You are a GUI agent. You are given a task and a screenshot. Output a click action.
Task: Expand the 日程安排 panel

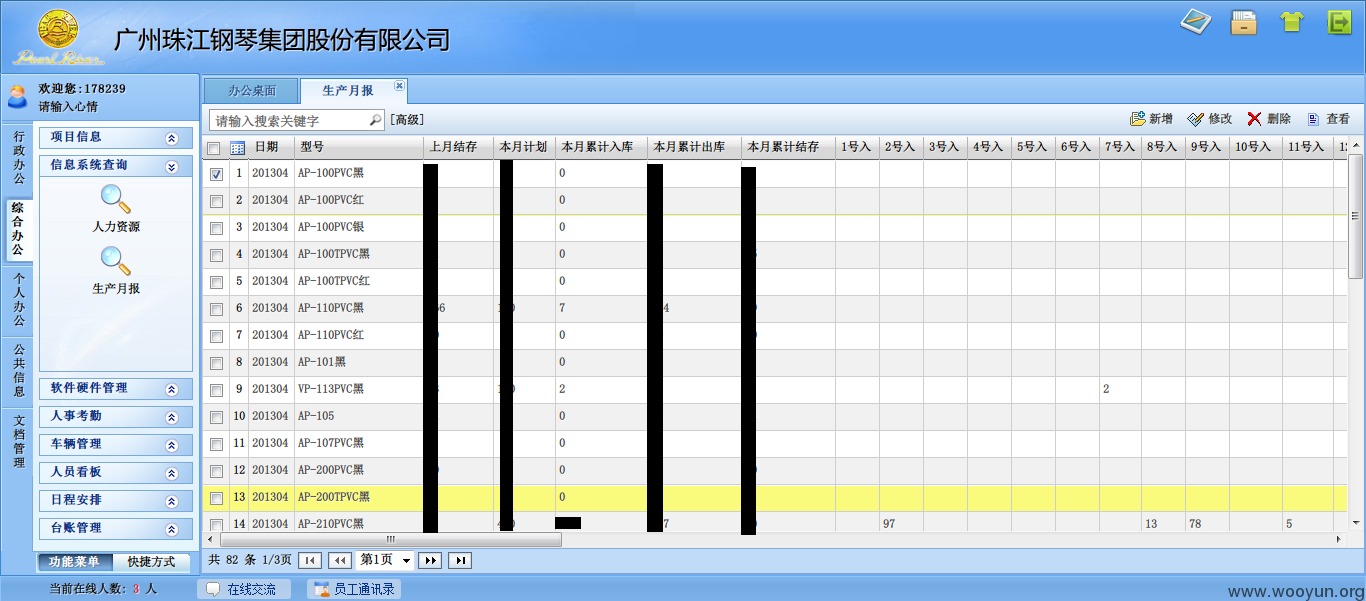pos(172,501)
